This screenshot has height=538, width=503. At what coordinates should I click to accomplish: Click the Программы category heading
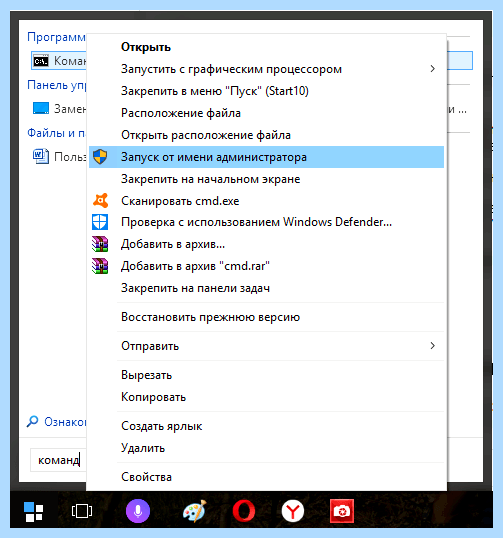point(56,37)
